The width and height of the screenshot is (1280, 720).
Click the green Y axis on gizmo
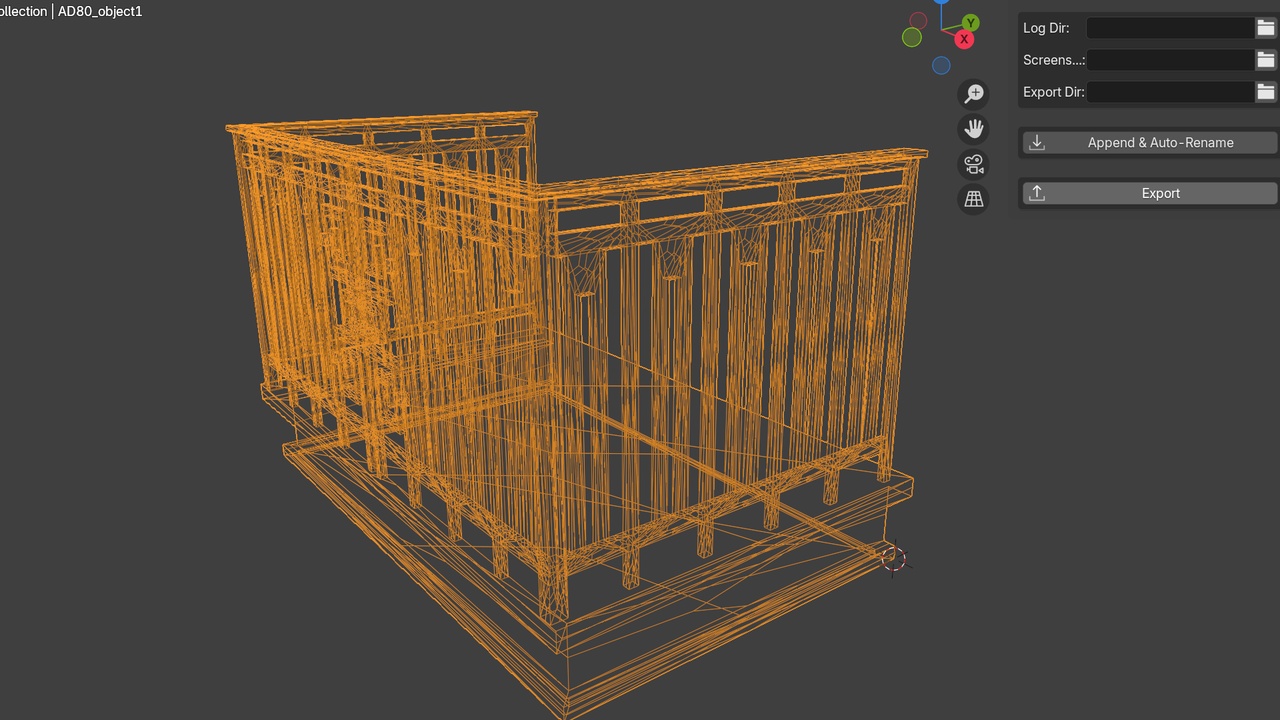point(970,23)
